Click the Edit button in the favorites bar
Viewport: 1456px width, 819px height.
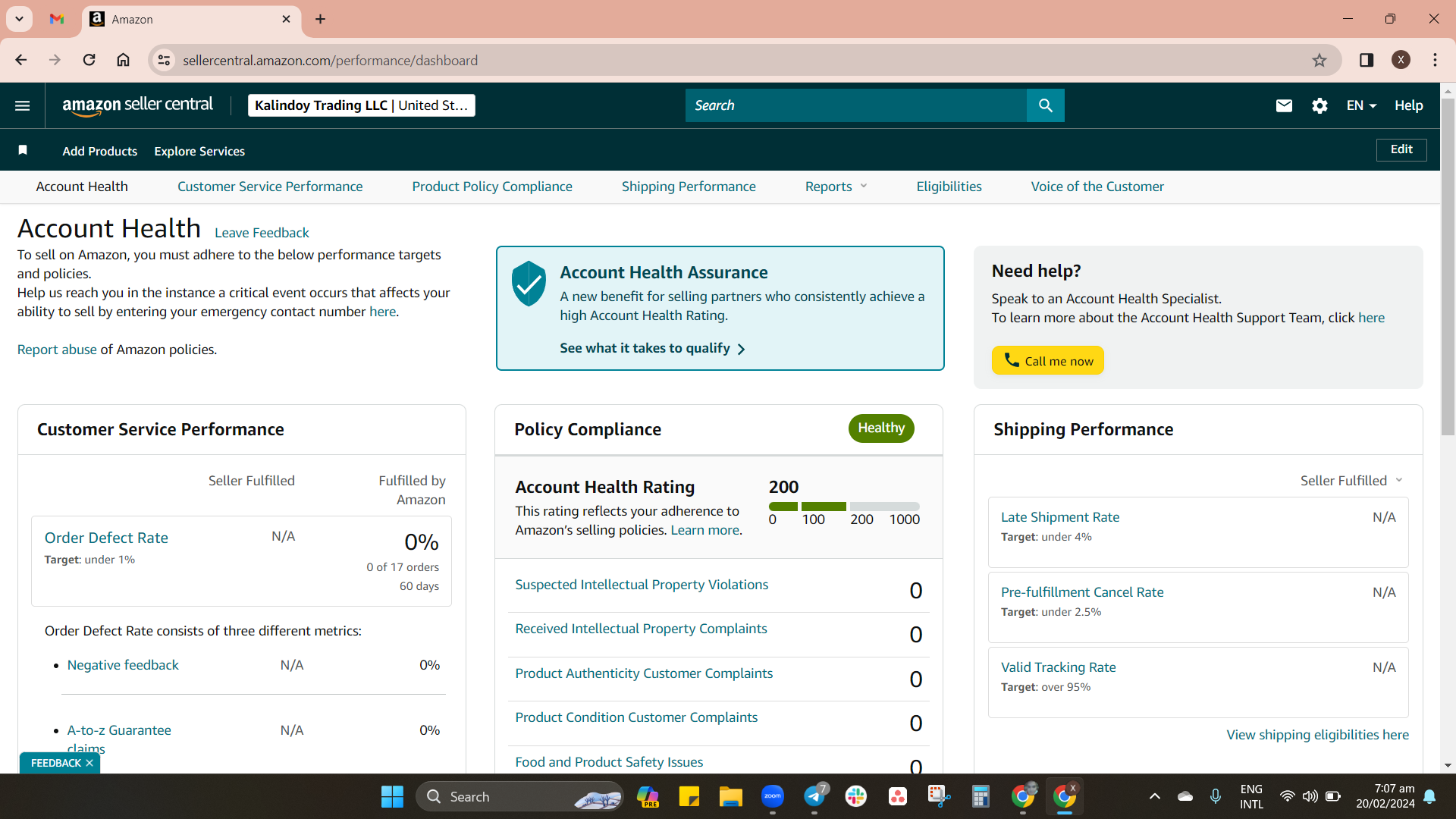click(x=1401, y=149)
